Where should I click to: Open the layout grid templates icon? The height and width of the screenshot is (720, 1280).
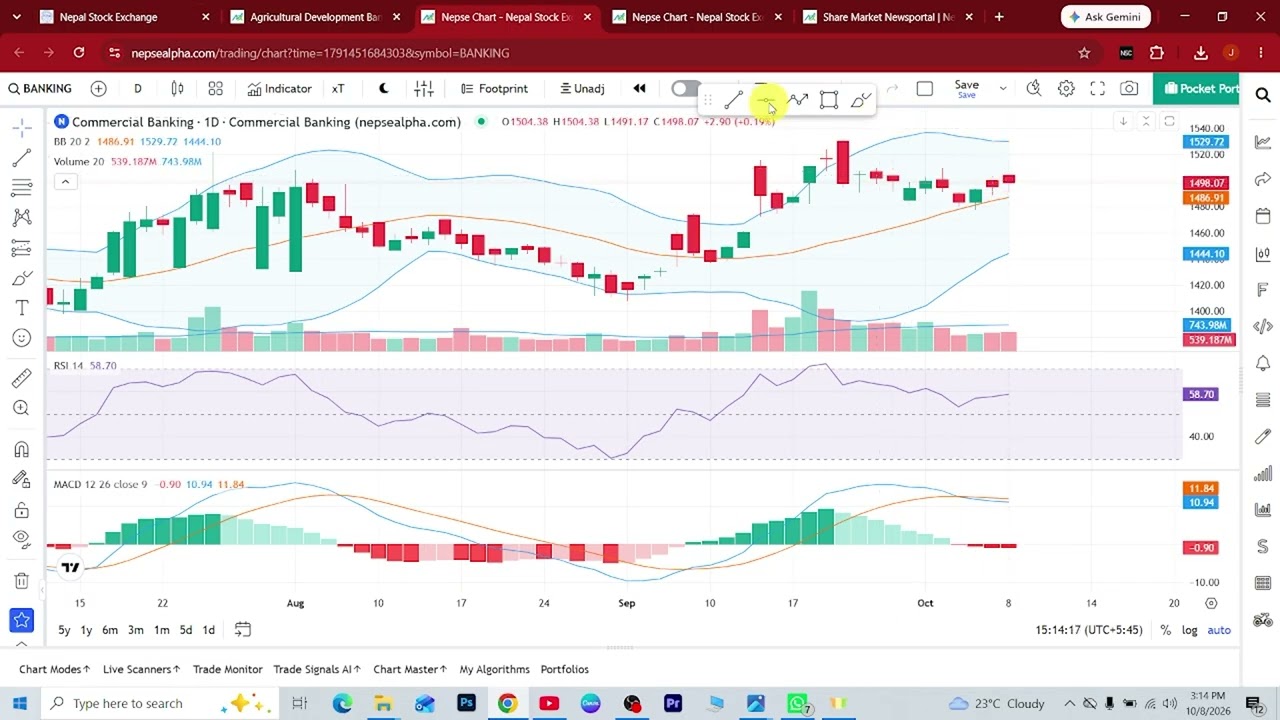point(215,89)
